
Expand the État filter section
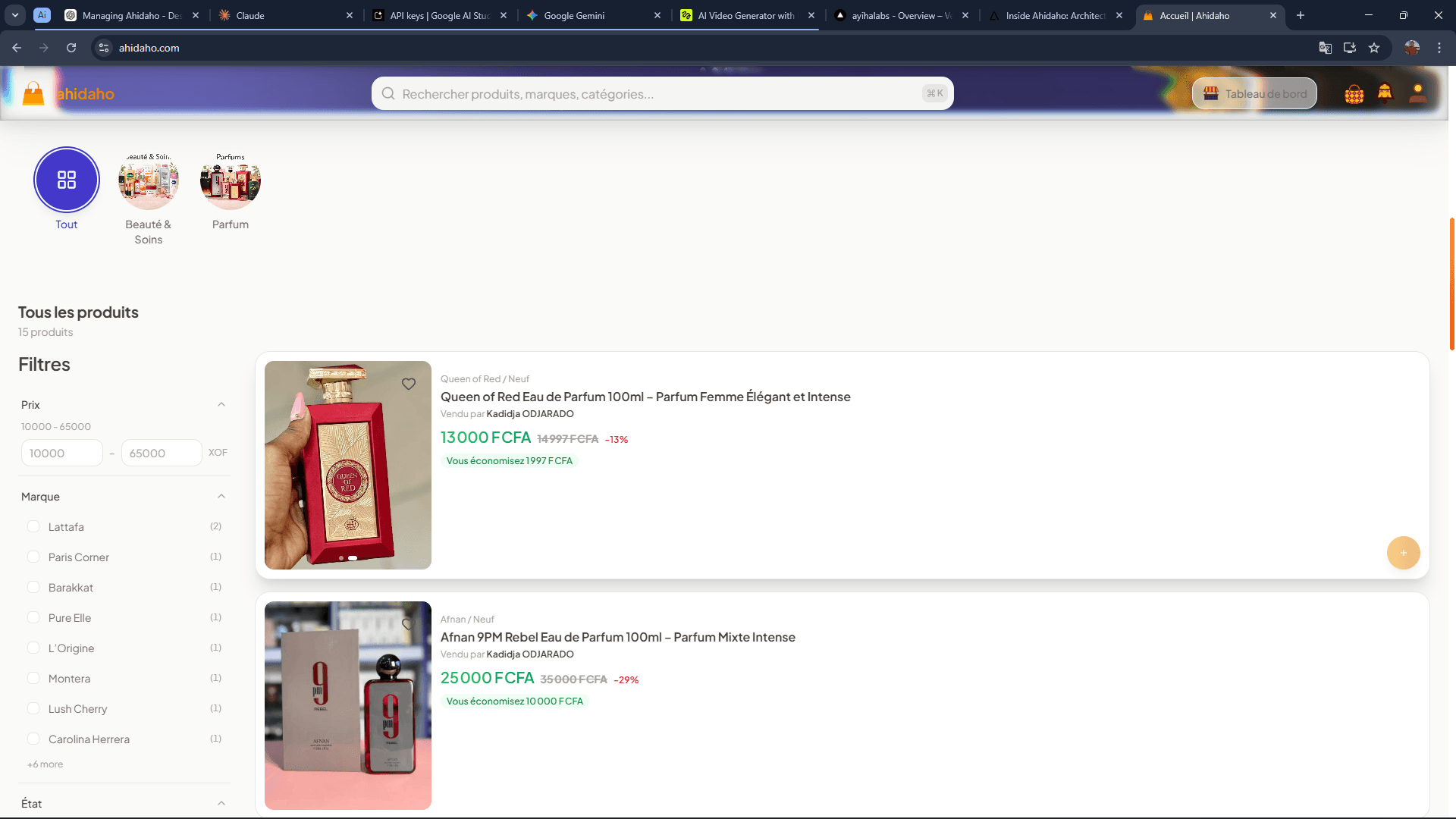(x=221, y=803)
